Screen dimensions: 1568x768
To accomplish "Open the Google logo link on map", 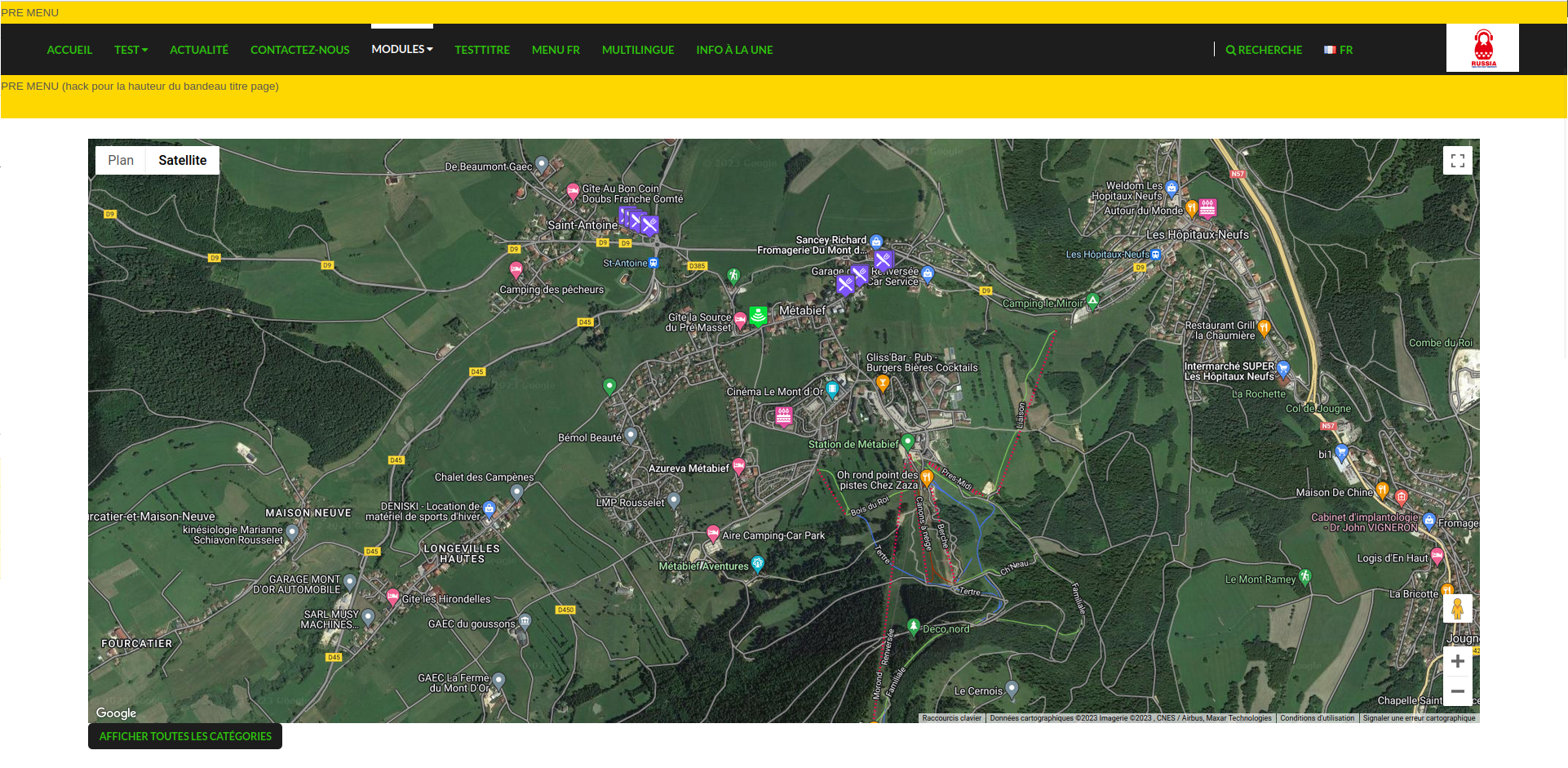I will click(116, 713).
